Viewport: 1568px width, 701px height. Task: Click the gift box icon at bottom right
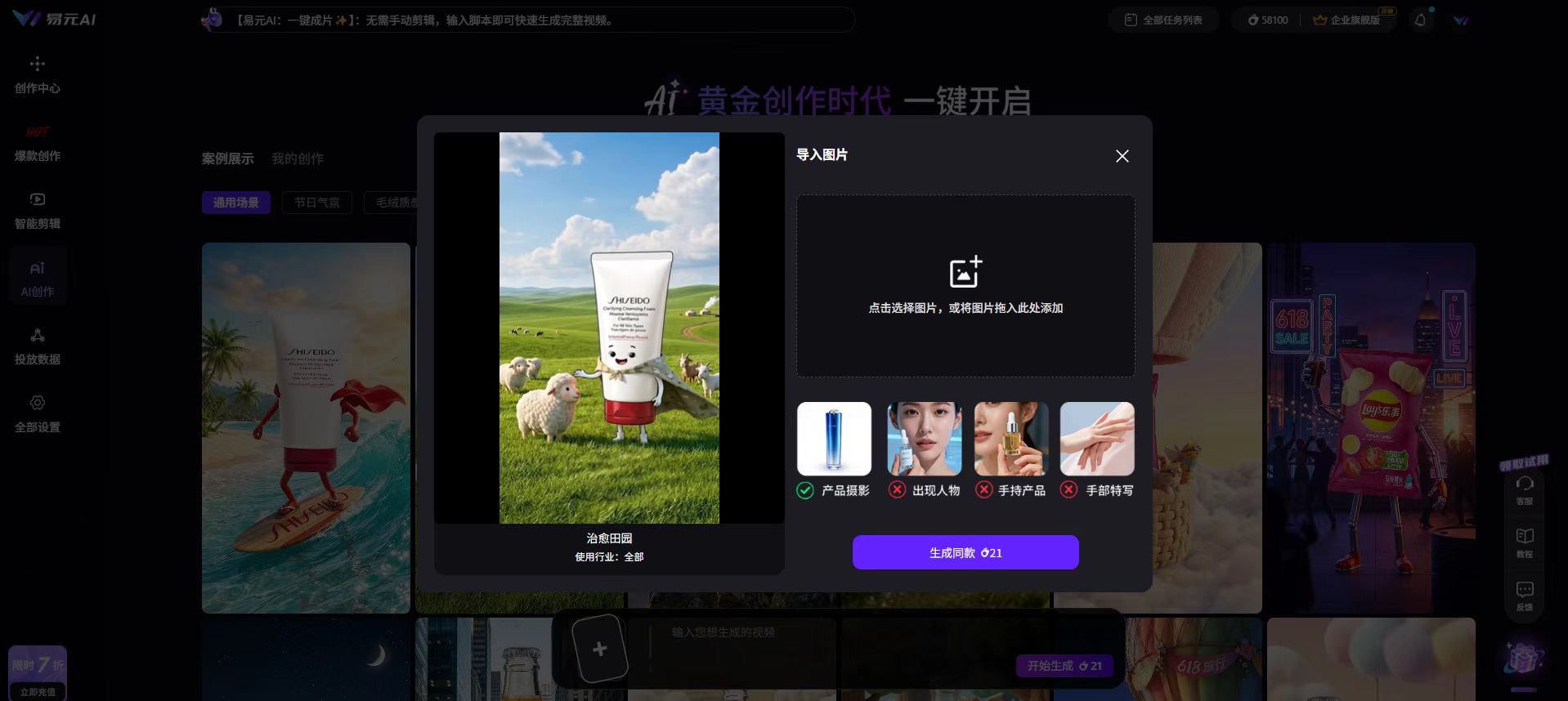(x=1524, y=658)
